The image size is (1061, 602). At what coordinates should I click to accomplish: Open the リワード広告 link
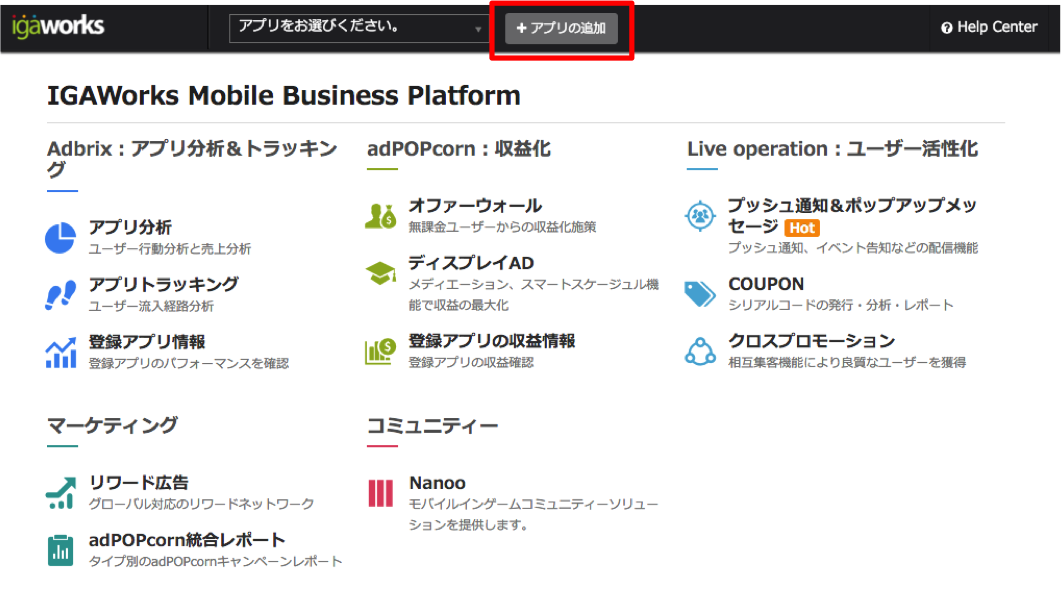coord(139,483)
